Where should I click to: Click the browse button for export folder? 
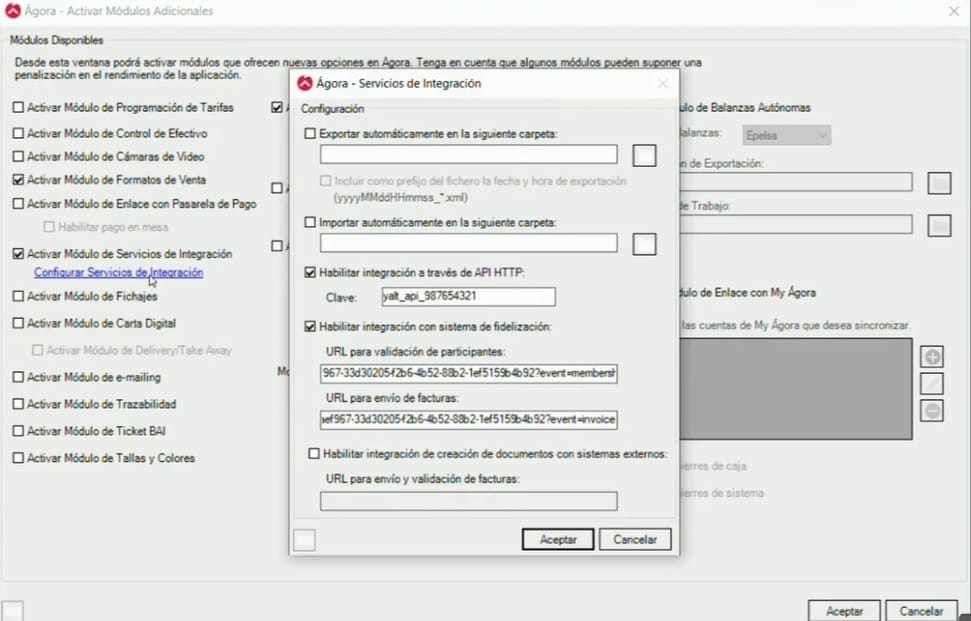pyautogui.click(x=644, y=155)
